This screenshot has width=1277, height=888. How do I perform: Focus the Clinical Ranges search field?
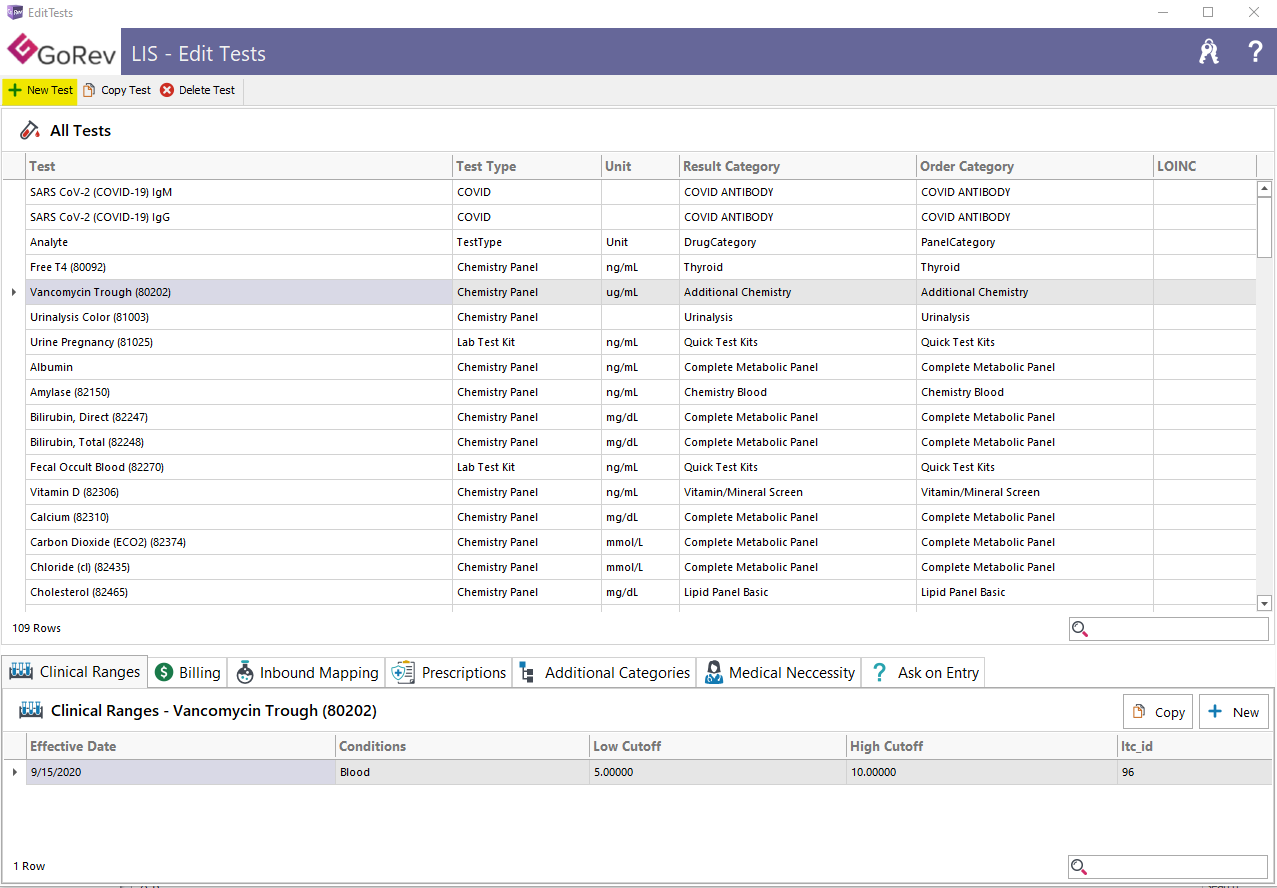click(x=1168, y=867)
